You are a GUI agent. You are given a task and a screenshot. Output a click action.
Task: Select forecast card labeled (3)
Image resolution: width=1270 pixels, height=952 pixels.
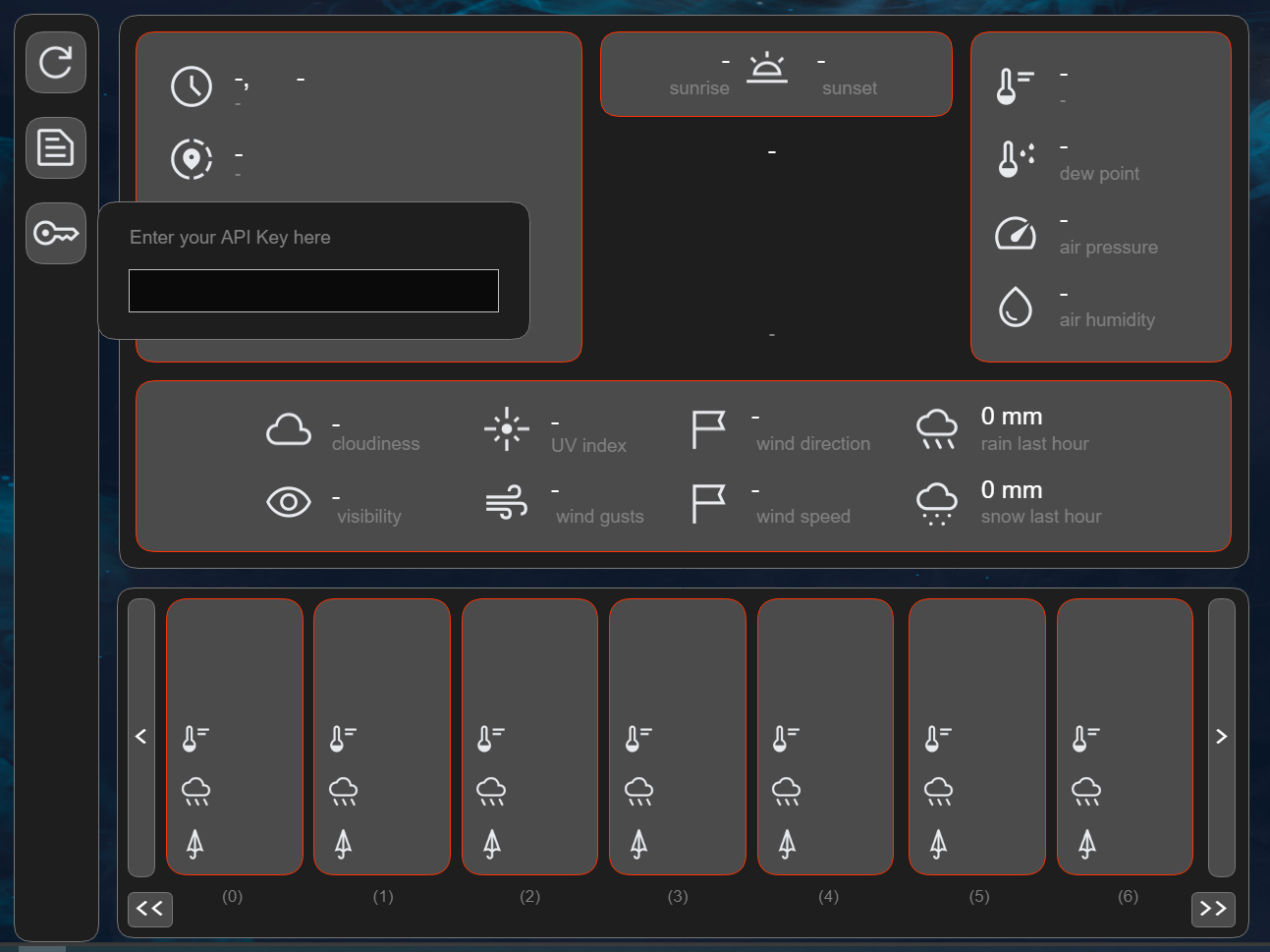point(678,737)
